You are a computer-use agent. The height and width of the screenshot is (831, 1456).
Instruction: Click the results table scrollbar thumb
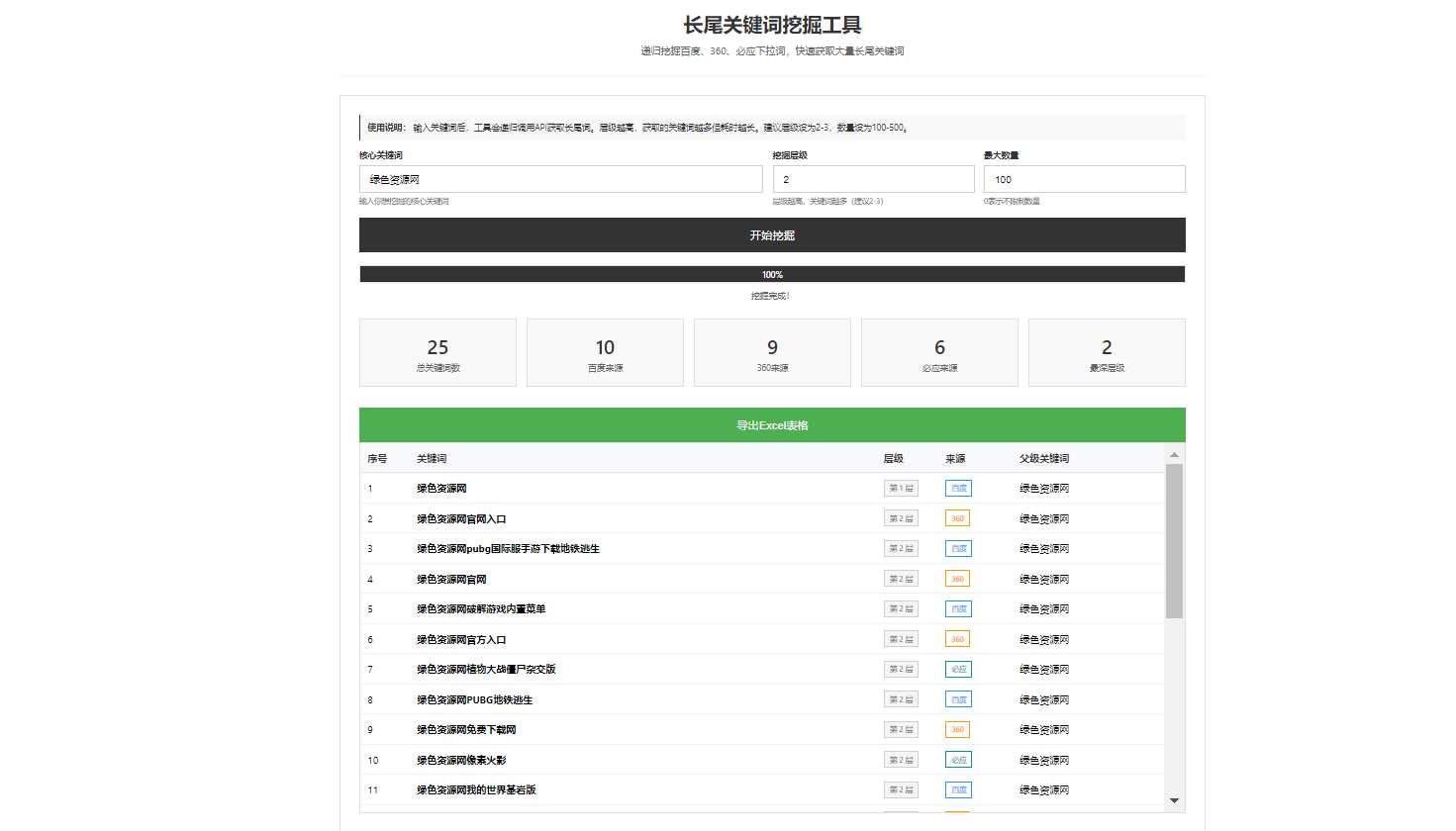(1174, 540)
